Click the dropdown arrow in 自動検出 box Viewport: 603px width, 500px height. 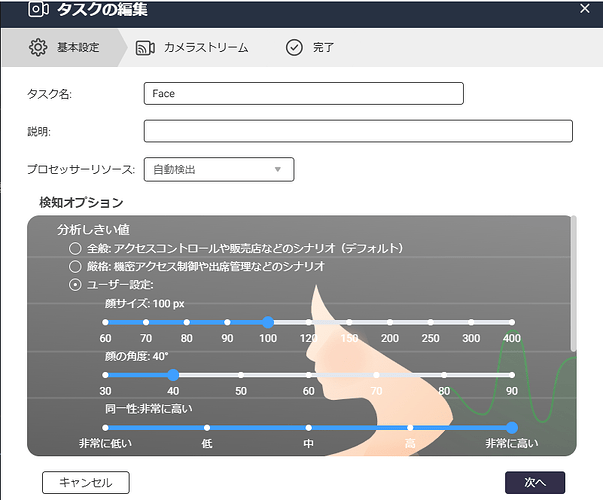(278, 169)
